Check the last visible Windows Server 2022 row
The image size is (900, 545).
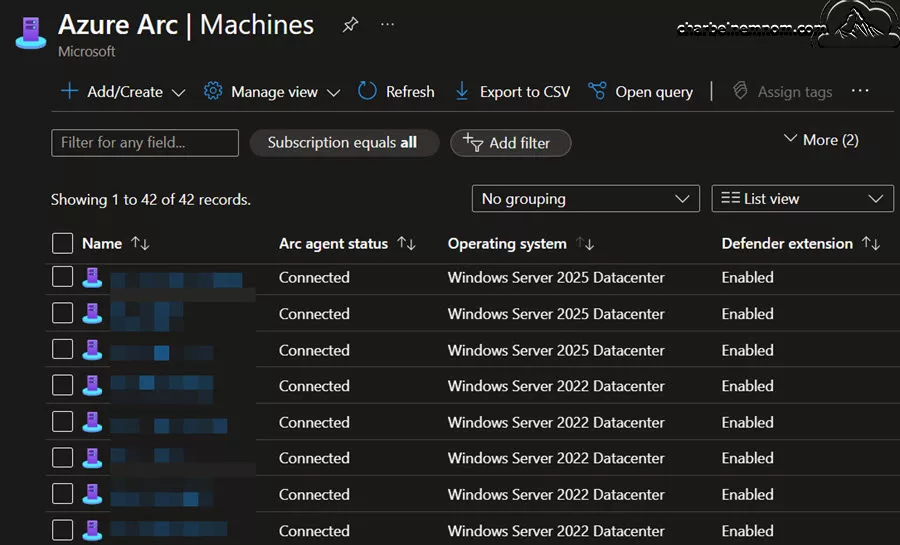[62, 530]
